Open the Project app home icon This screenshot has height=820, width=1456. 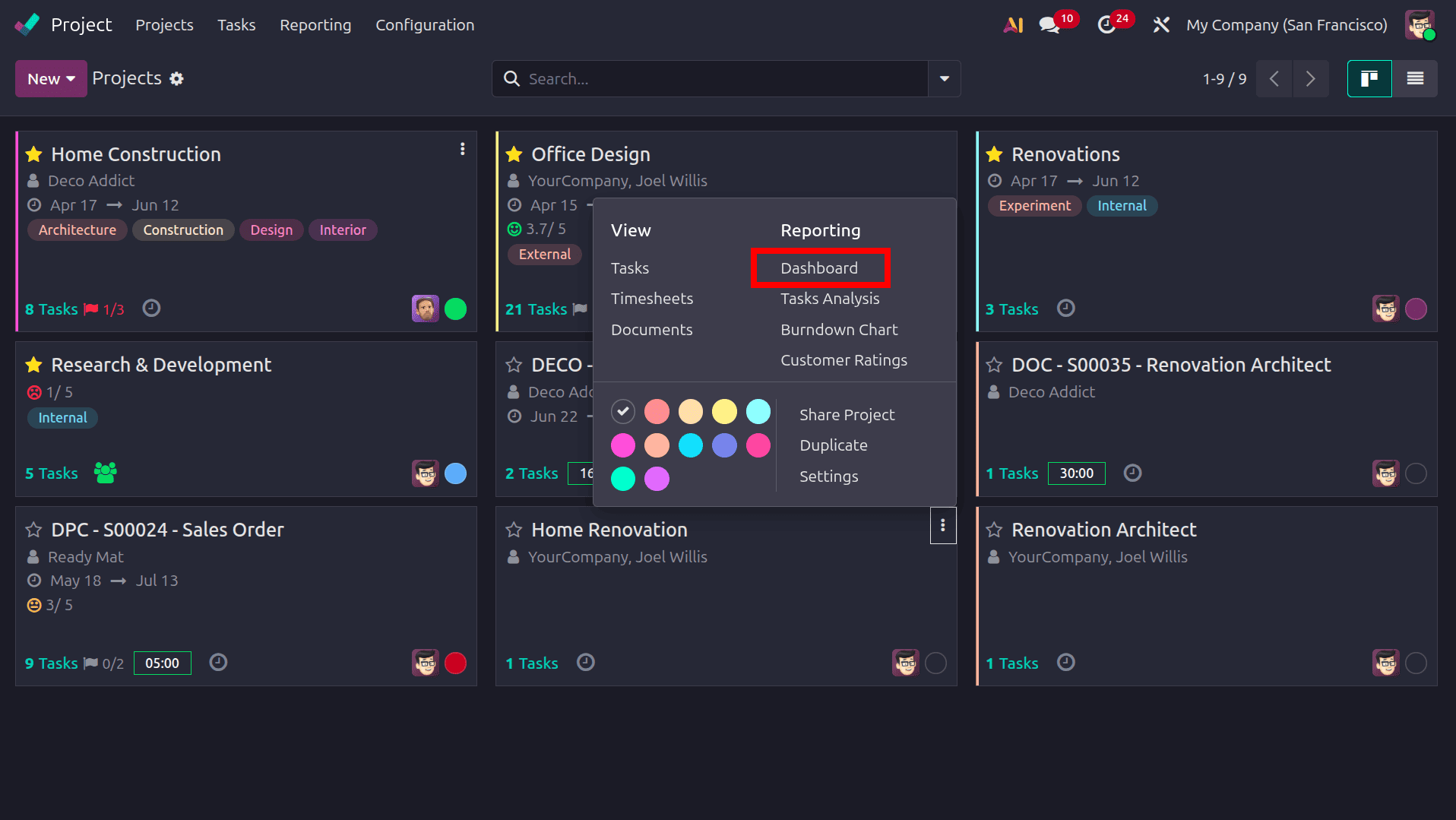[27, 25]
